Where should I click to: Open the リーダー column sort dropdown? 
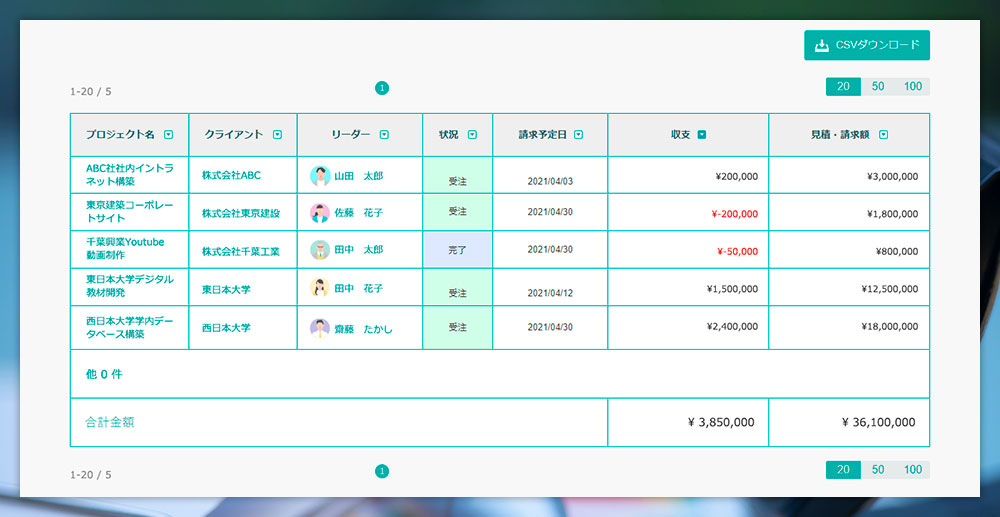pos(385,135)
